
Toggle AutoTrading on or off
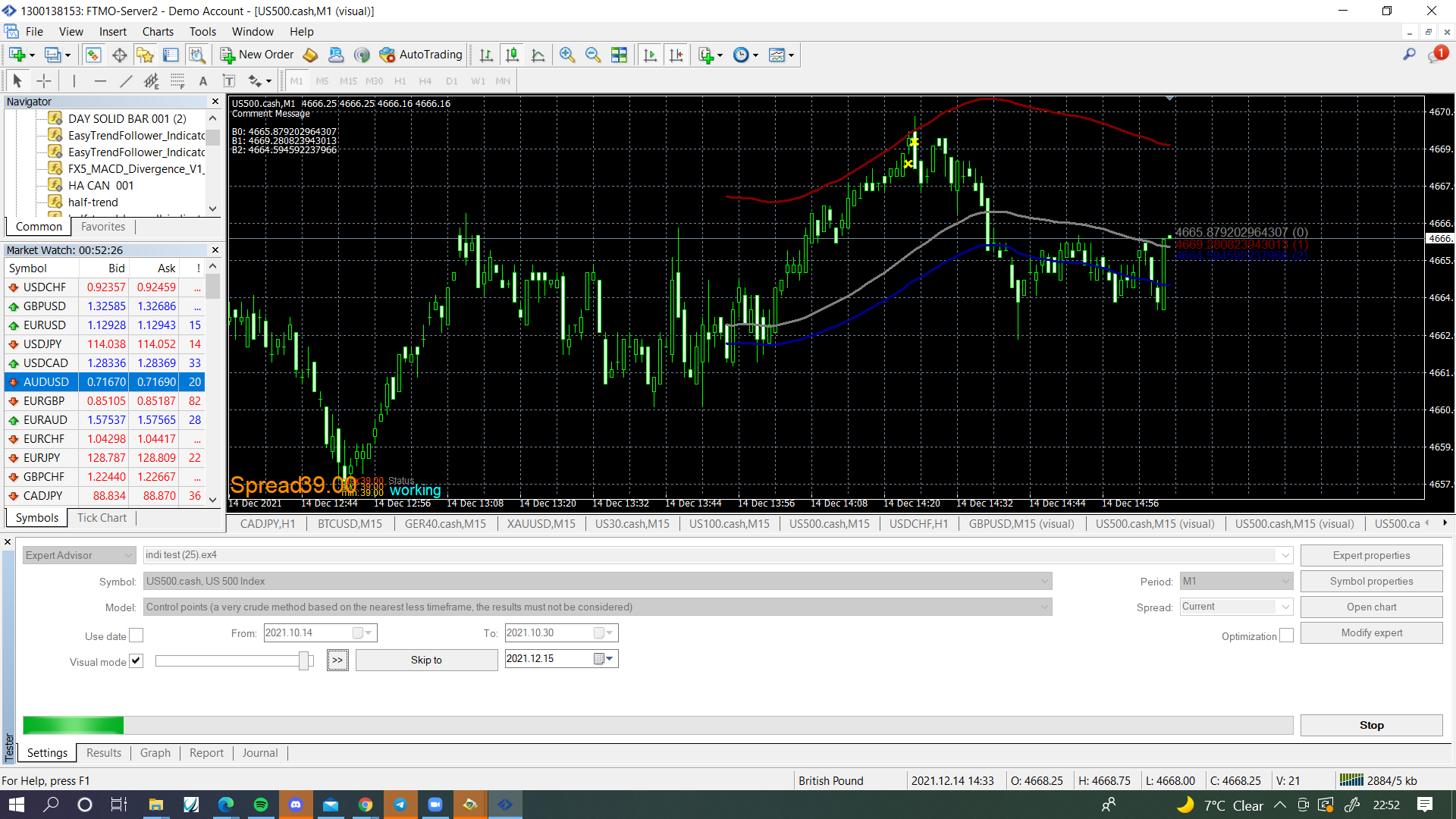[x=421, y=55]
